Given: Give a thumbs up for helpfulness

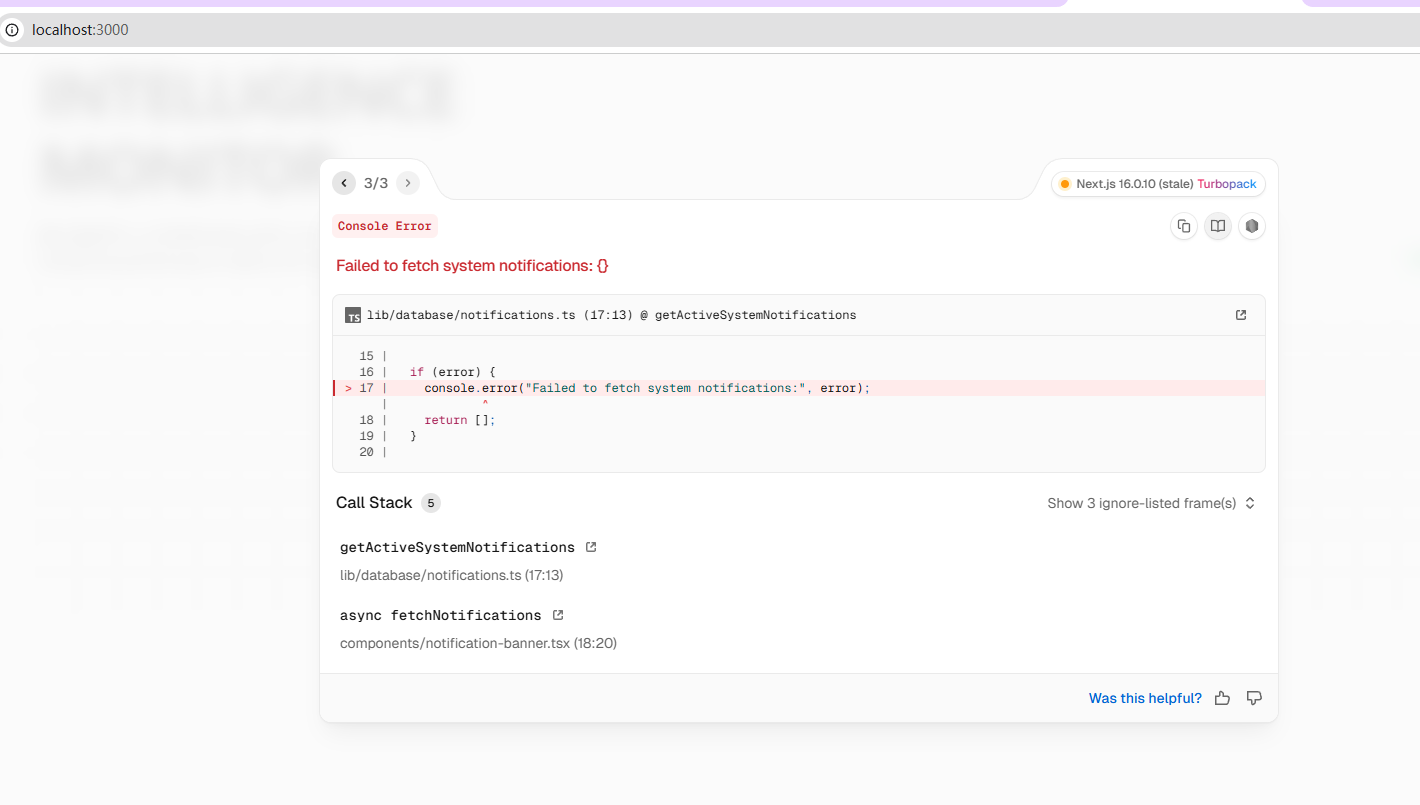Looking at the screenshot, I should pos(1222,698).
